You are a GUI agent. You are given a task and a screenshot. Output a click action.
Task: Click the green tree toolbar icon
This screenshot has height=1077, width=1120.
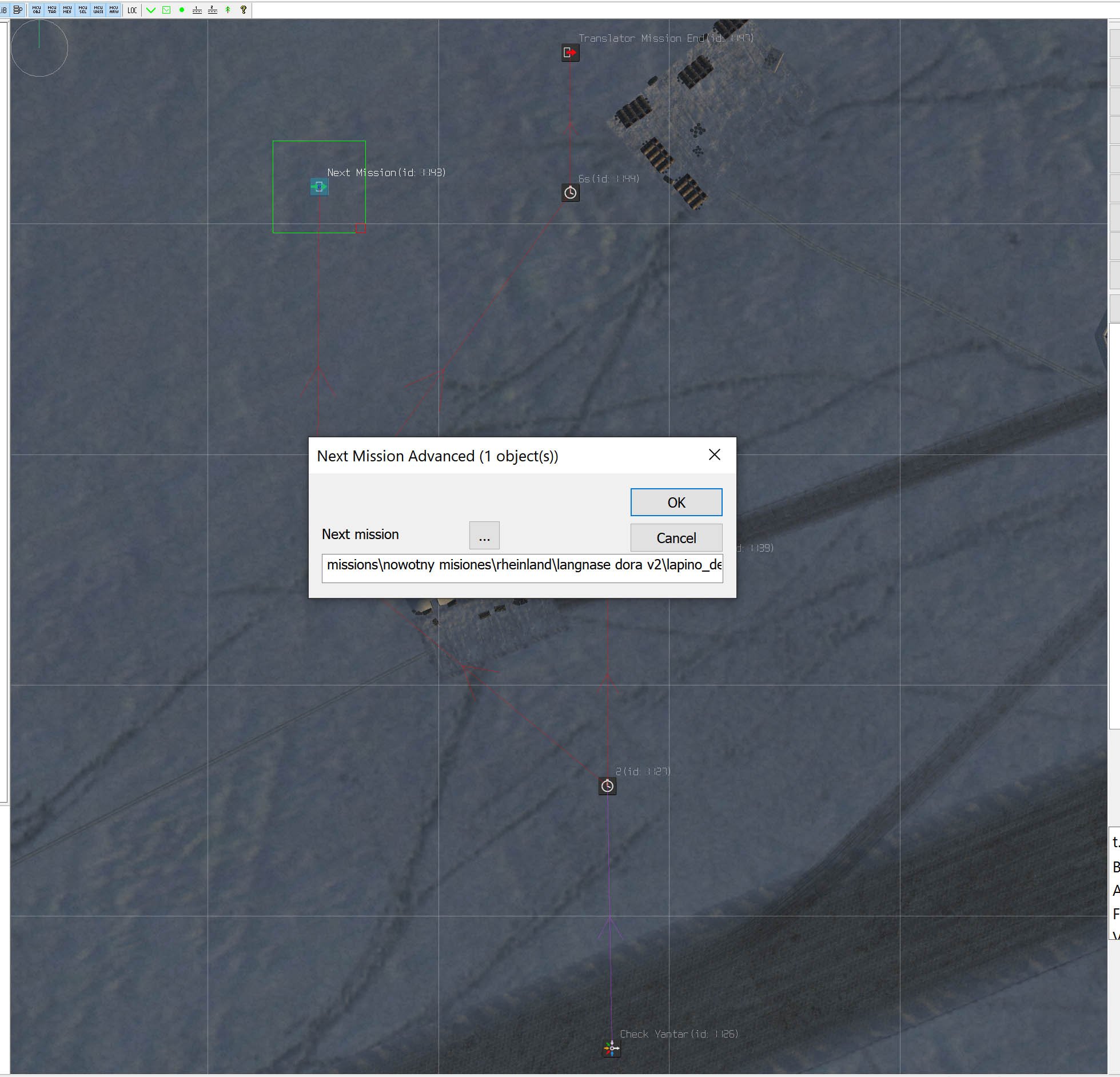(x=228, y=10)
